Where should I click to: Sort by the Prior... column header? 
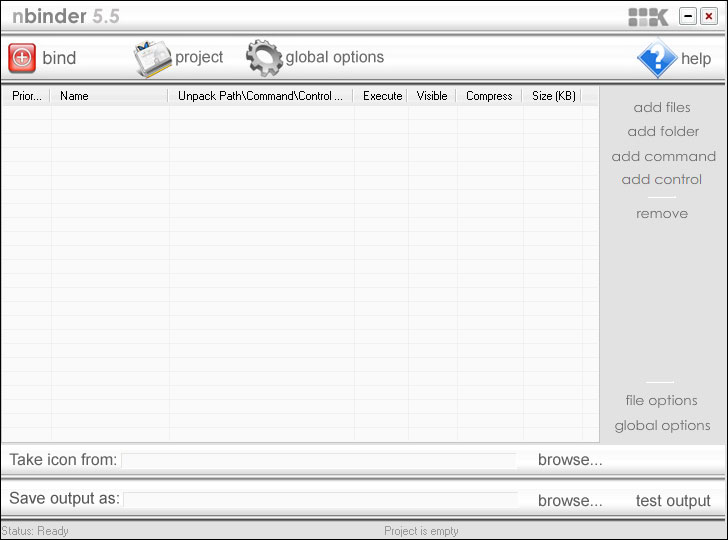(26, 96)
